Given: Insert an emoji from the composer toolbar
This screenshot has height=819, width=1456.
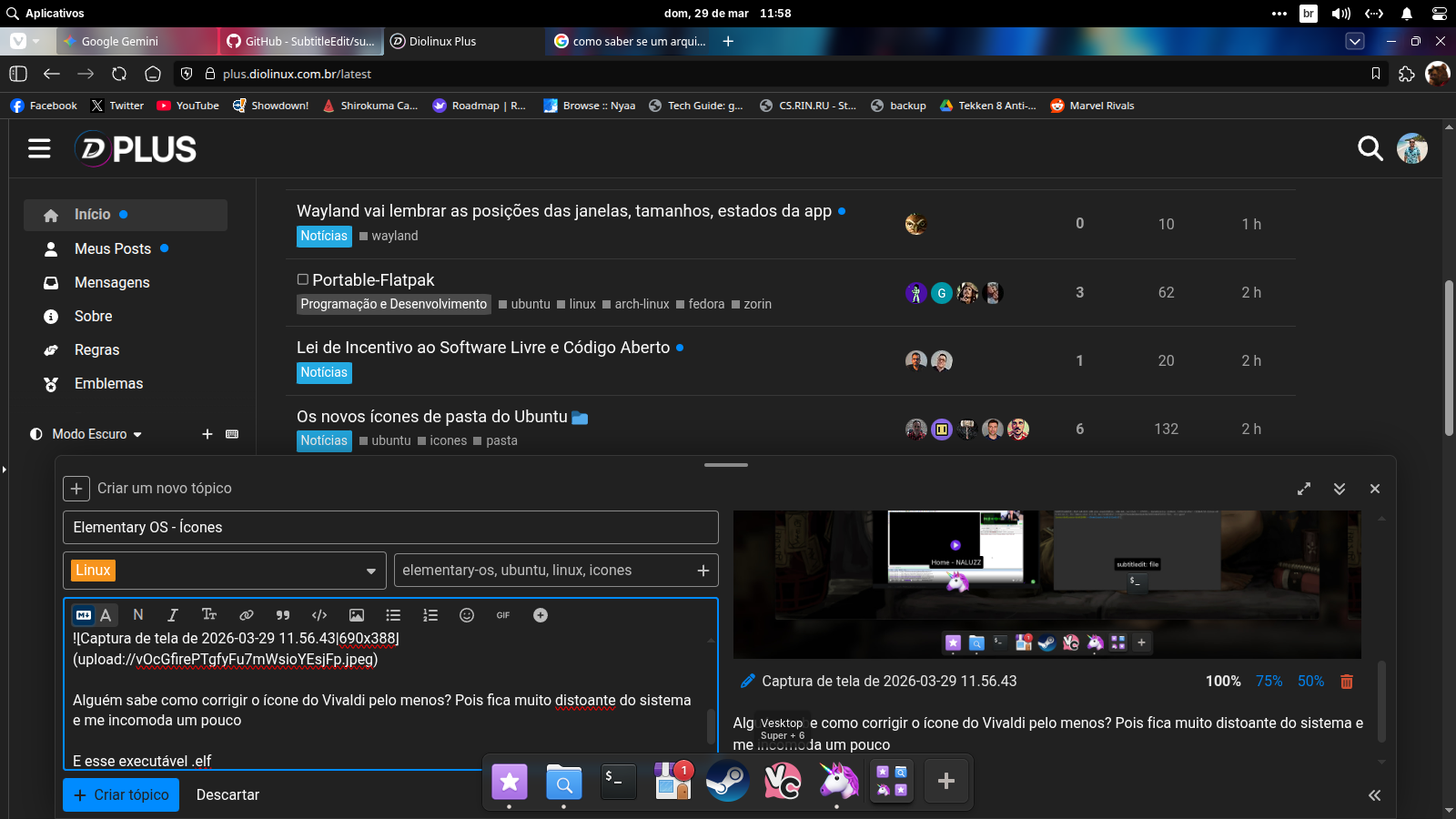Looking at the screenshot, I should tap(467, 615).
